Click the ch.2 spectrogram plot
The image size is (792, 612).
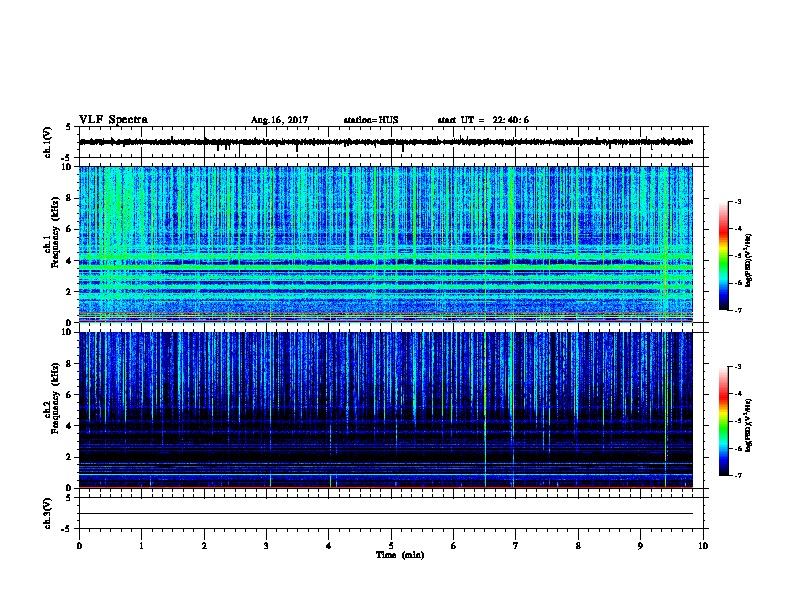[x=386, y=410]
